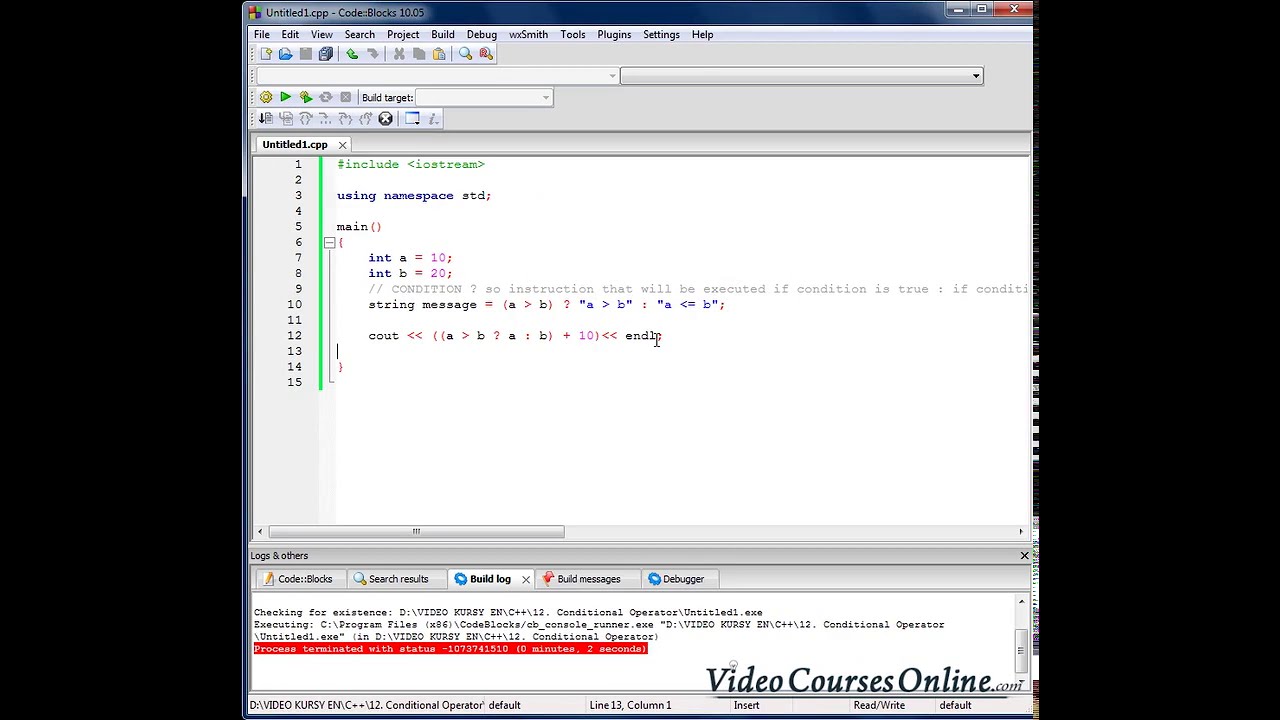Click the Build gear icon
Image resolution: width=1280 pixels, height=720 pixels.
(x=265, y=97)
